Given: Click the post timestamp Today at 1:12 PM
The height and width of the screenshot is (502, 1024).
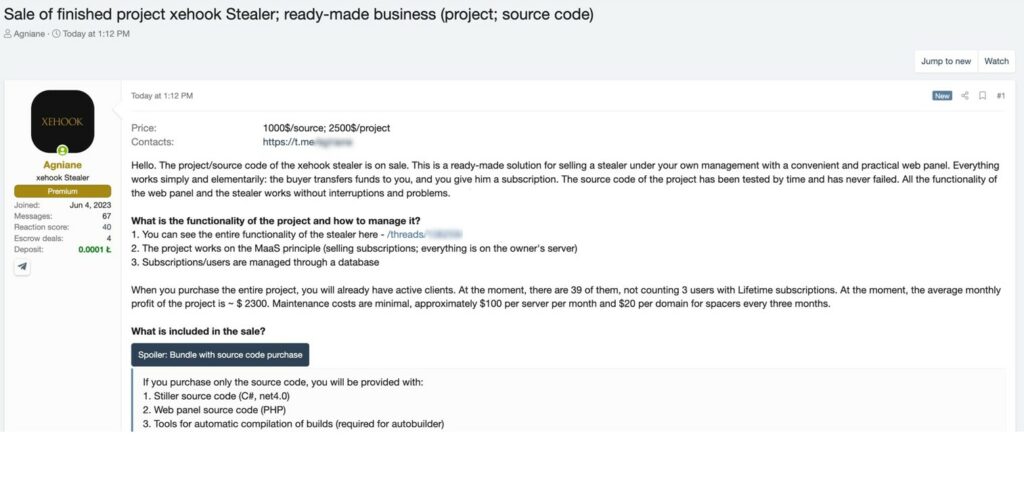Looking at the screenshot, I should (162, 96).
